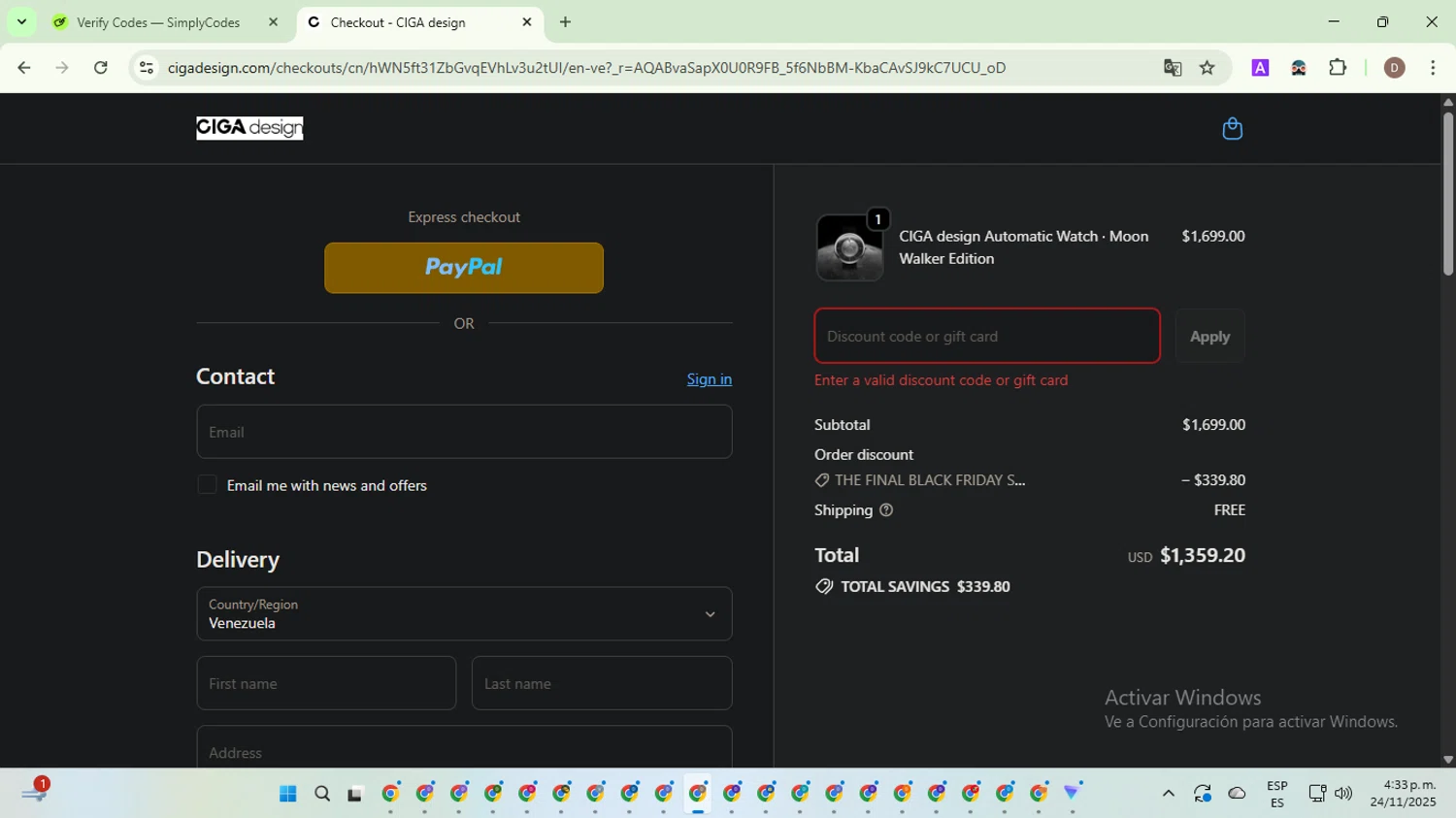Open the purple funnel app on taskbar
Image resolution: width=1456 pixels, height=818 pixels.
point(1073,794)
